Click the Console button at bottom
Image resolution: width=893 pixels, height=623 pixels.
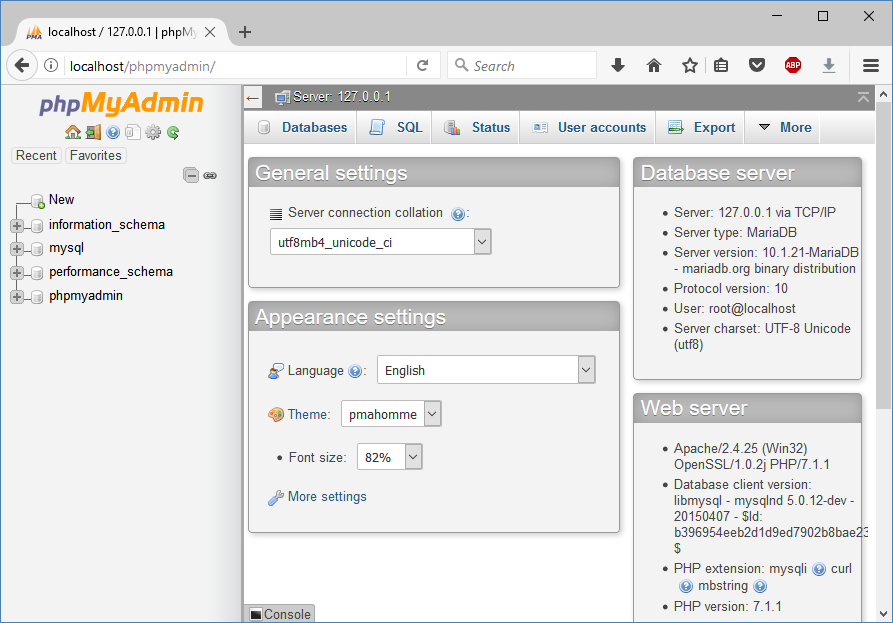point(280,614)
